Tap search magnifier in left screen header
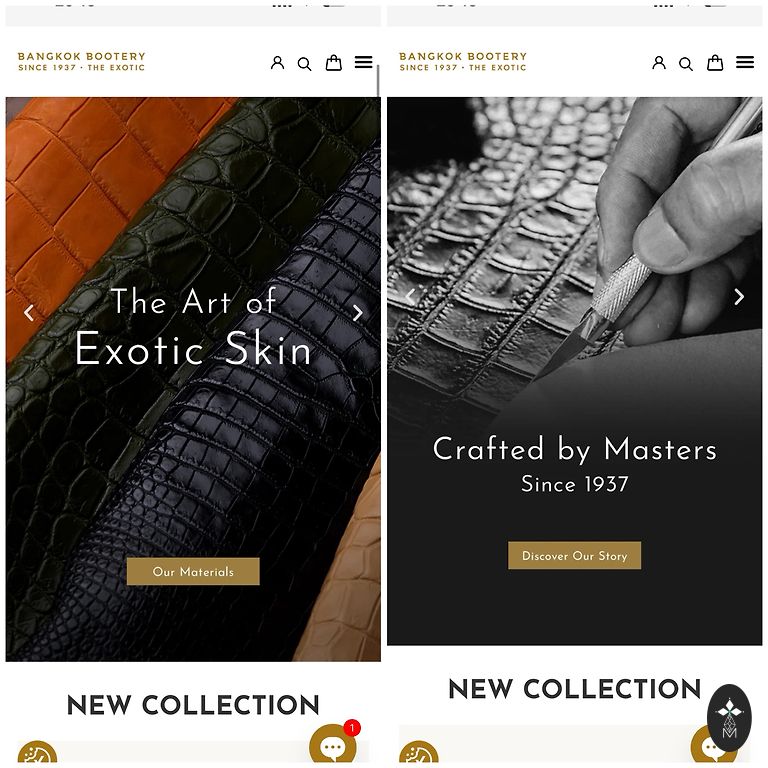Screen dimensions: 768x768 (305, 64)
